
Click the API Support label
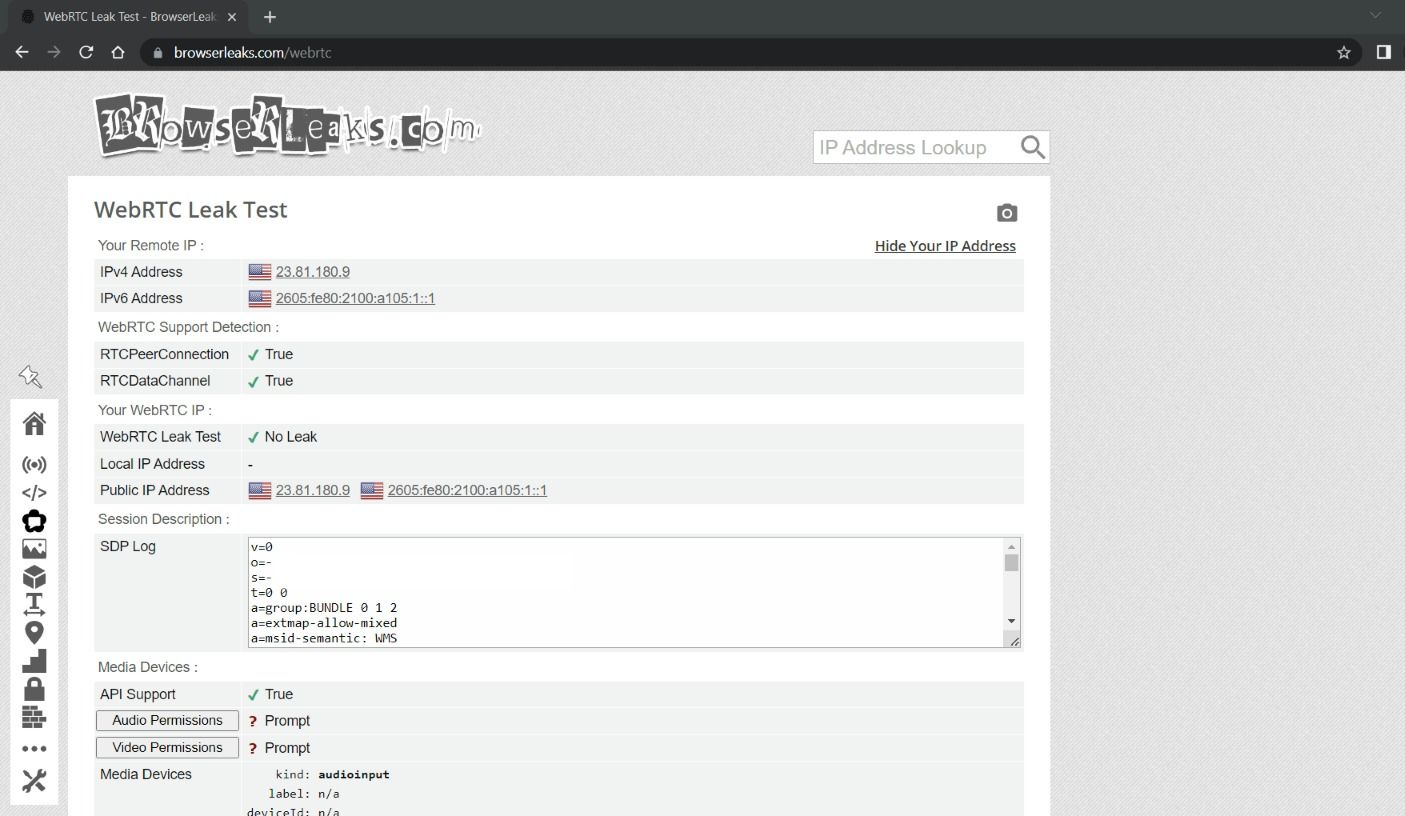(138, 694)
